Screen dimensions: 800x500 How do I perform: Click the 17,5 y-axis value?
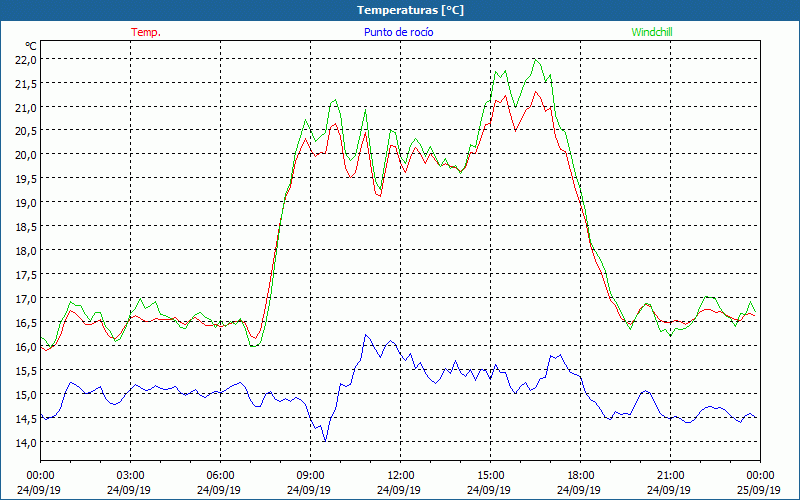[26, 275]
